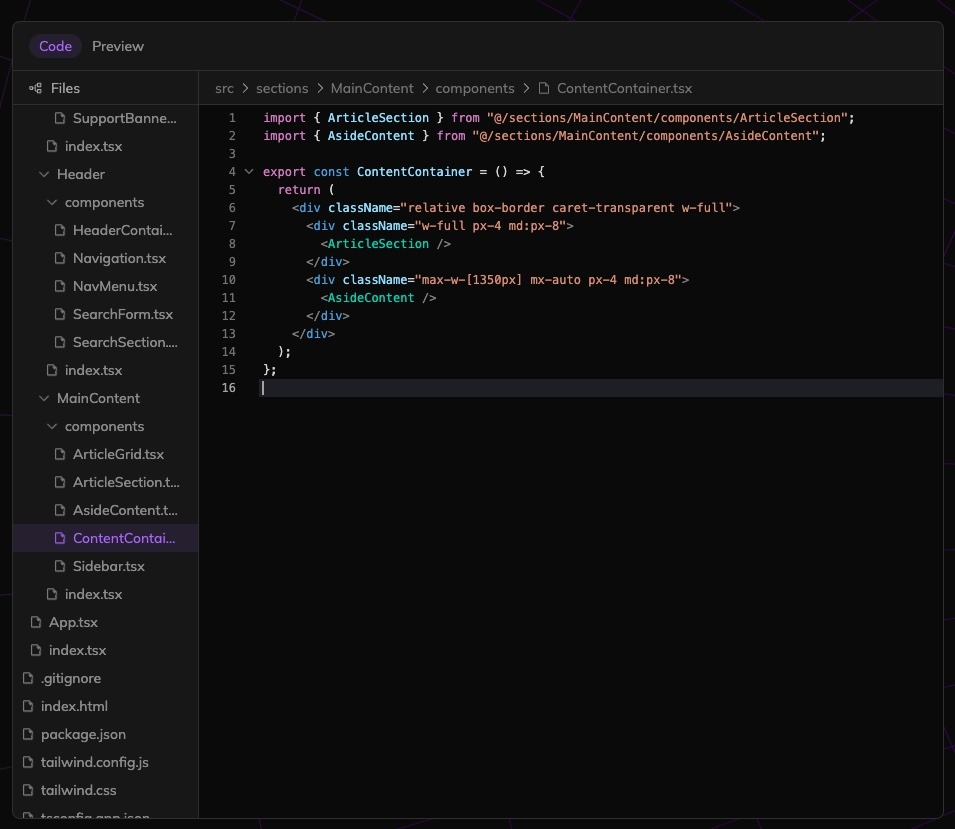Click the MainContent breadcrumb segment

point(372,88)
